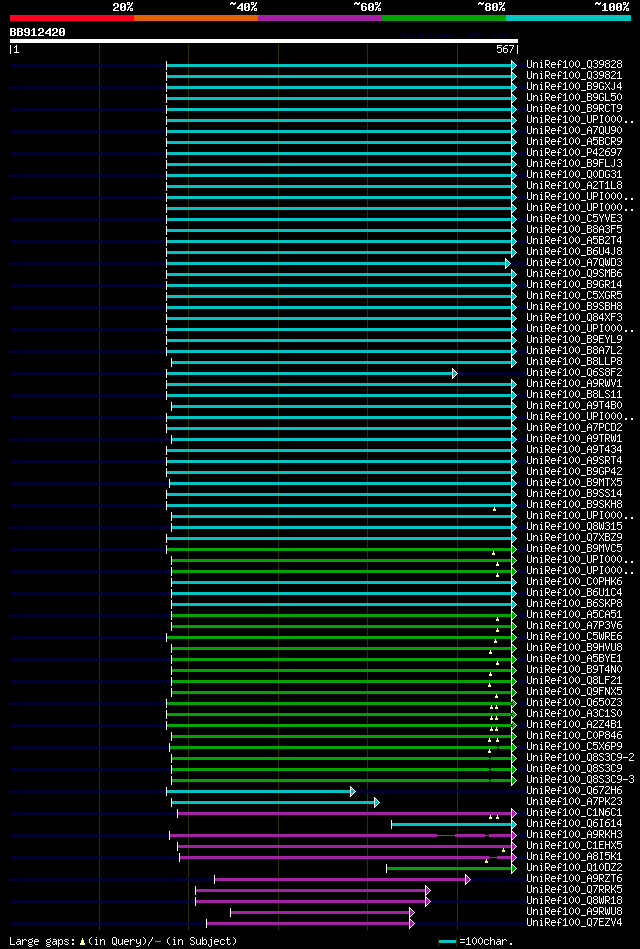Click label UniRef100_A5CA51
640x949 pixels.
click(x=574, y=614)
